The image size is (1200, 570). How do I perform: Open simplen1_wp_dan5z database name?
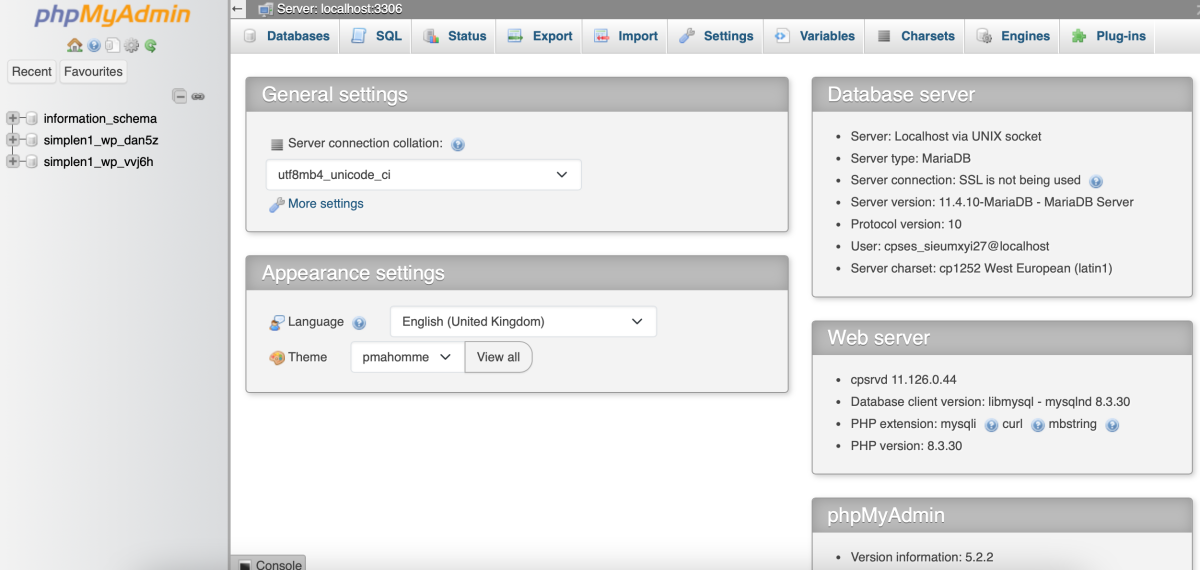click(x=101, y=141)
